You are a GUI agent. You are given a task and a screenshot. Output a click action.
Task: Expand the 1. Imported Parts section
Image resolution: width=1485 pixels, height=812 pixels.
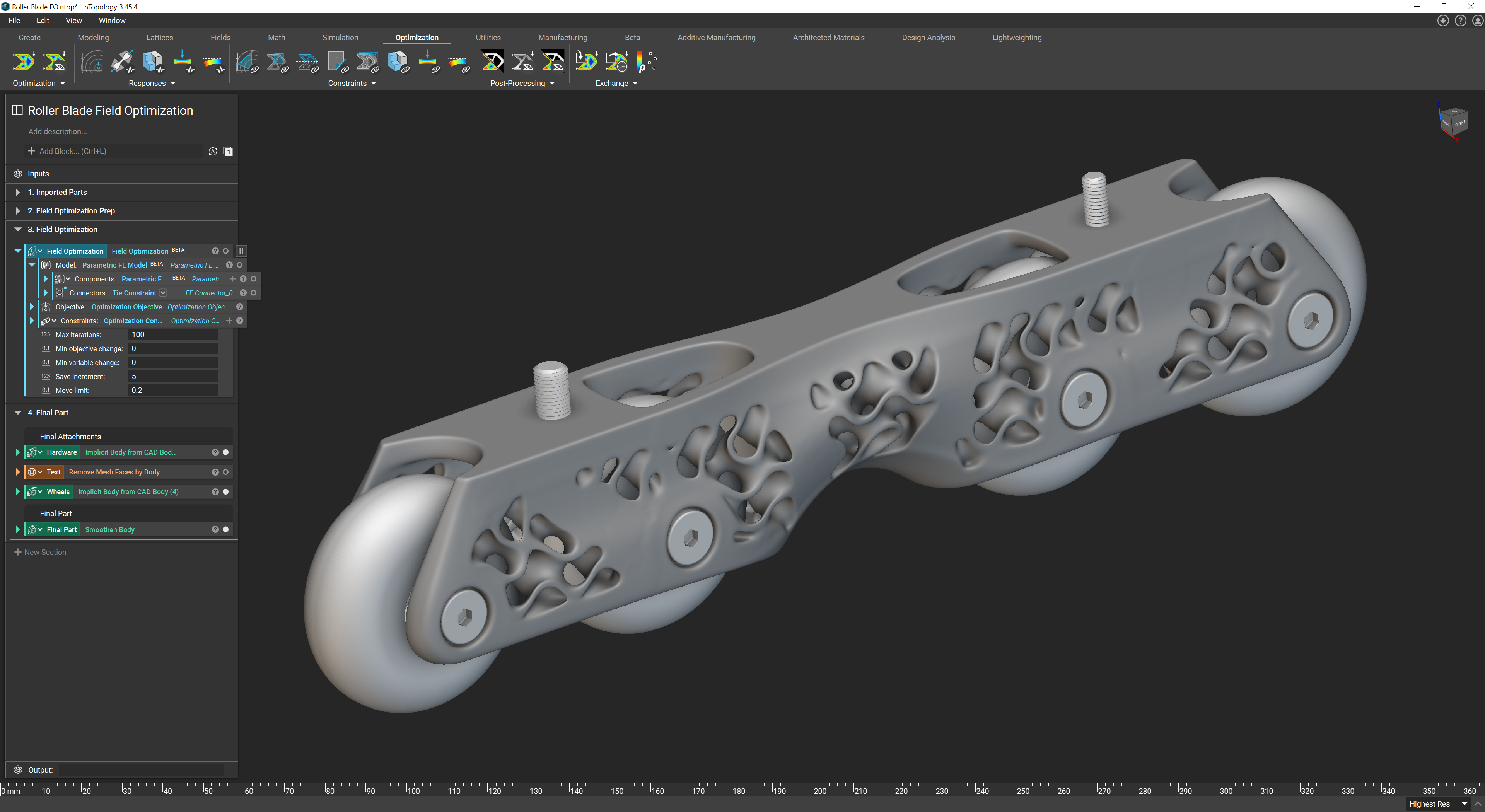click(x=18, y=192)
